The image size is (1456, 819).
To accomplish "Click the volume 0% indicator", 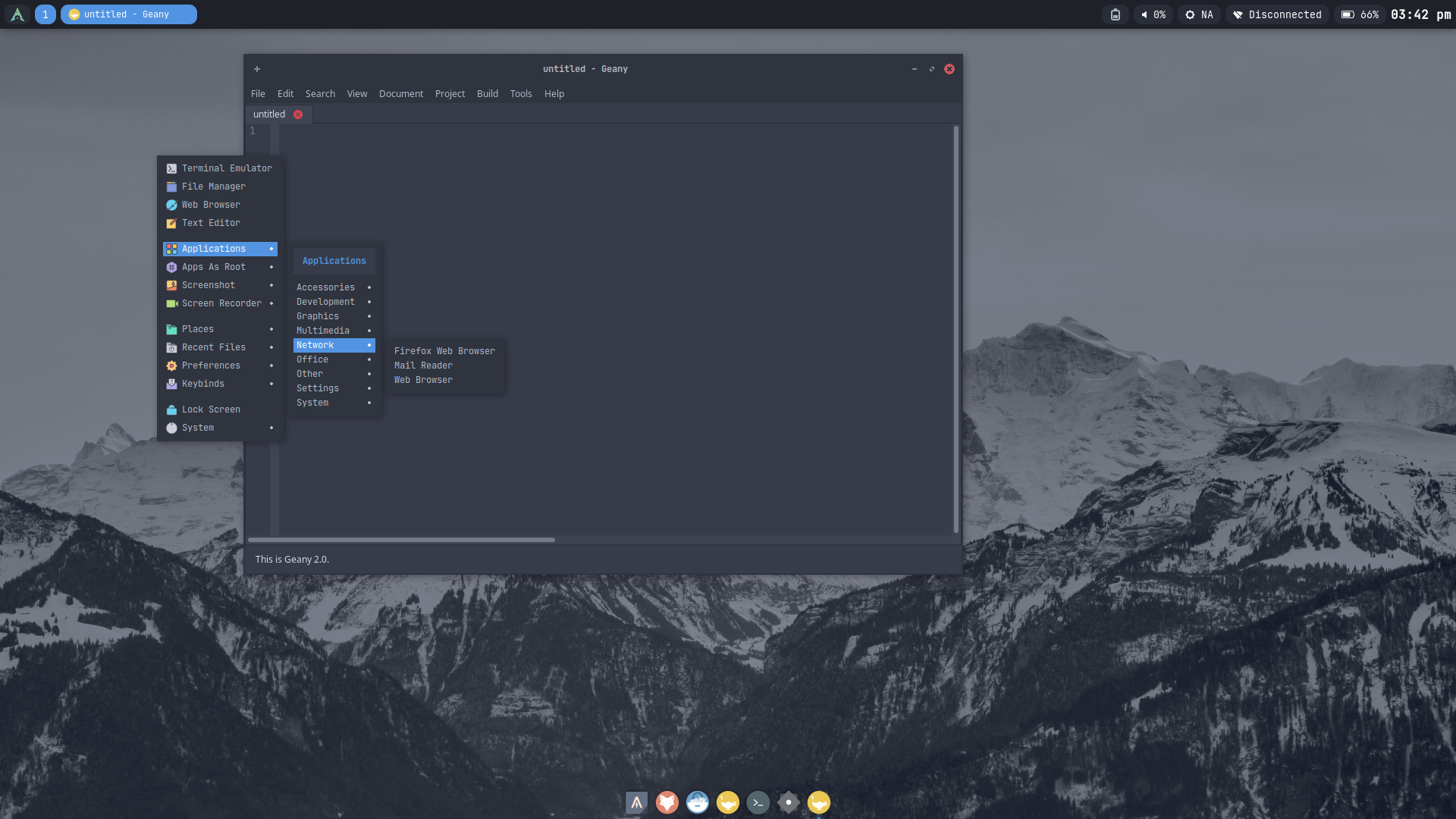I will (1153, 14).
